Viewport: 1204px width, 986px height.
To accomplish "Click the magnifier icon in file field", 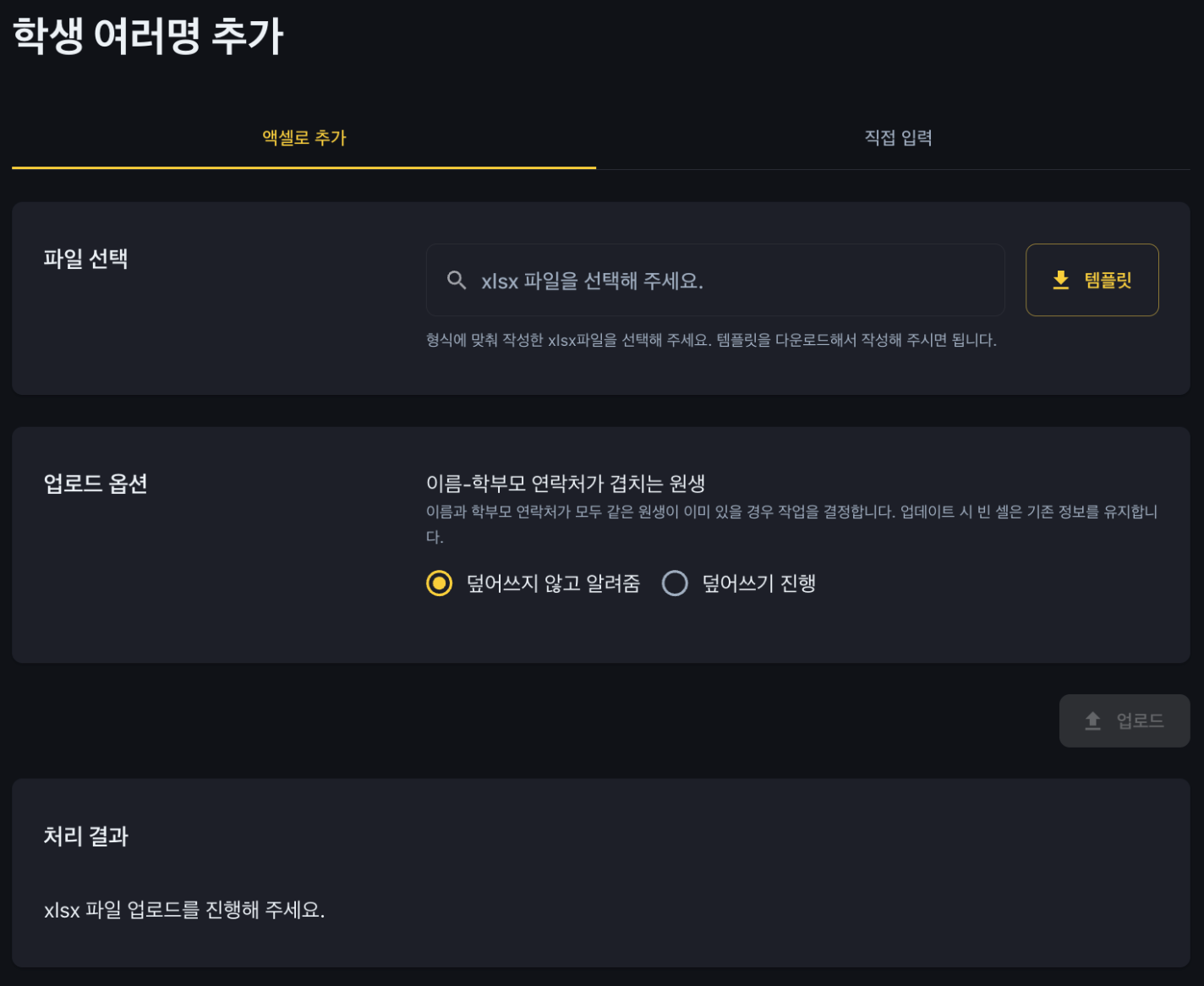I will (457, 280).
